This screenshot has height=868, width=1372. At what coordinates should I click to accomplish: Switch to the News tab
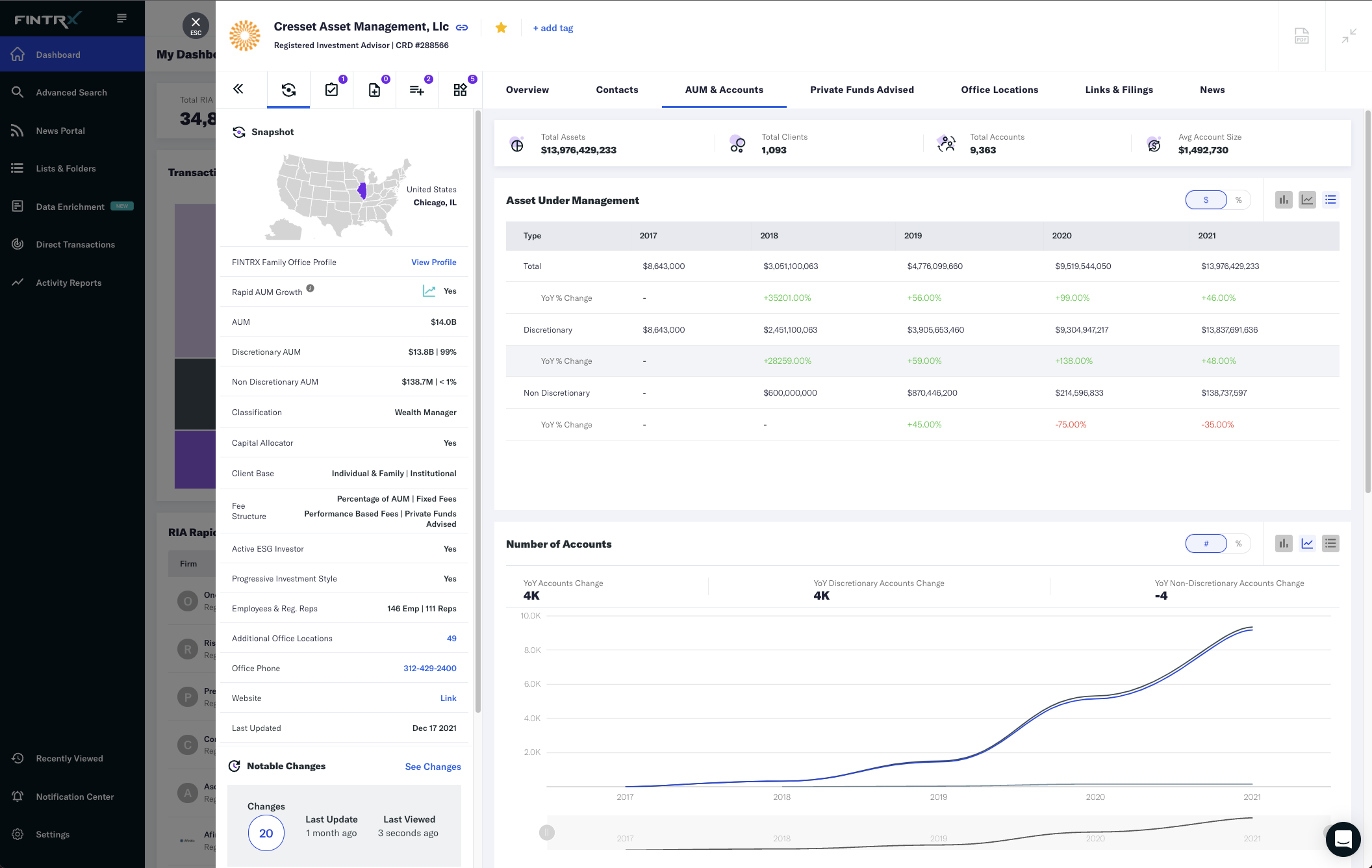(x=1212, y=90)
